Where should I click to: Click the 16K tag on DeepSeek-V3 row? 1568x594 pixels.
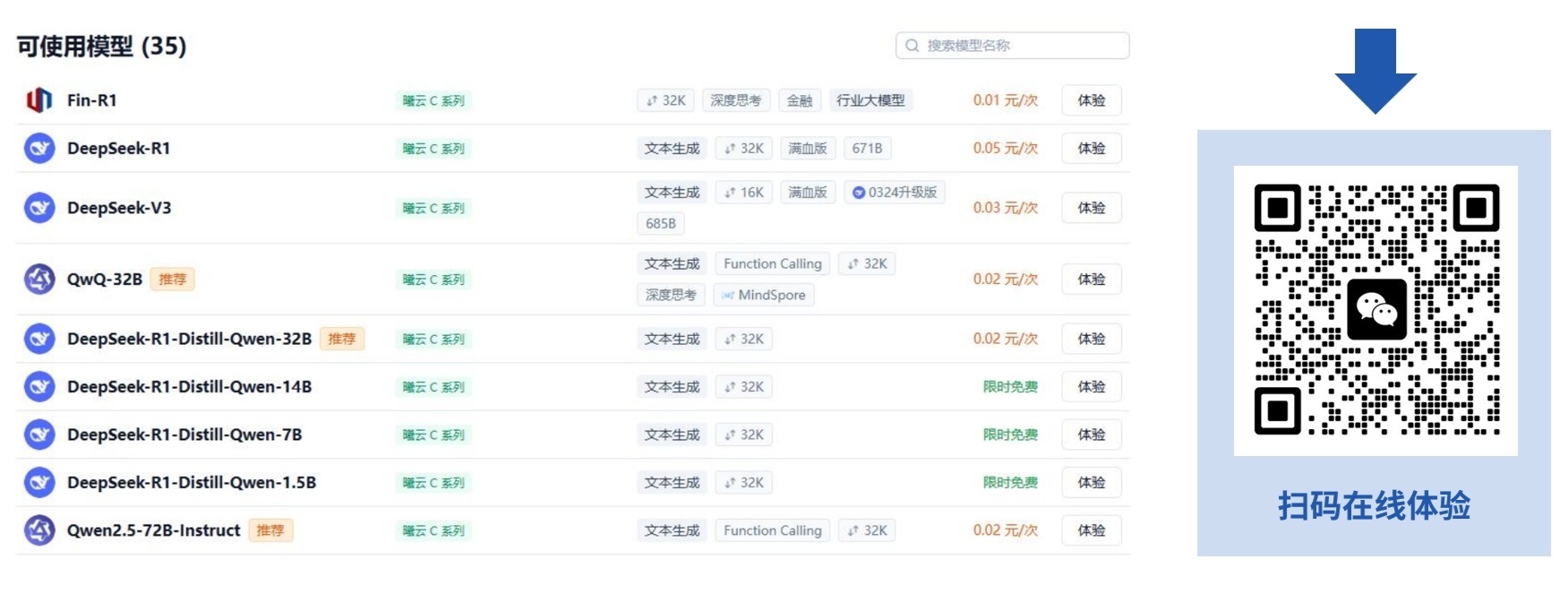(x=744, y=193)
